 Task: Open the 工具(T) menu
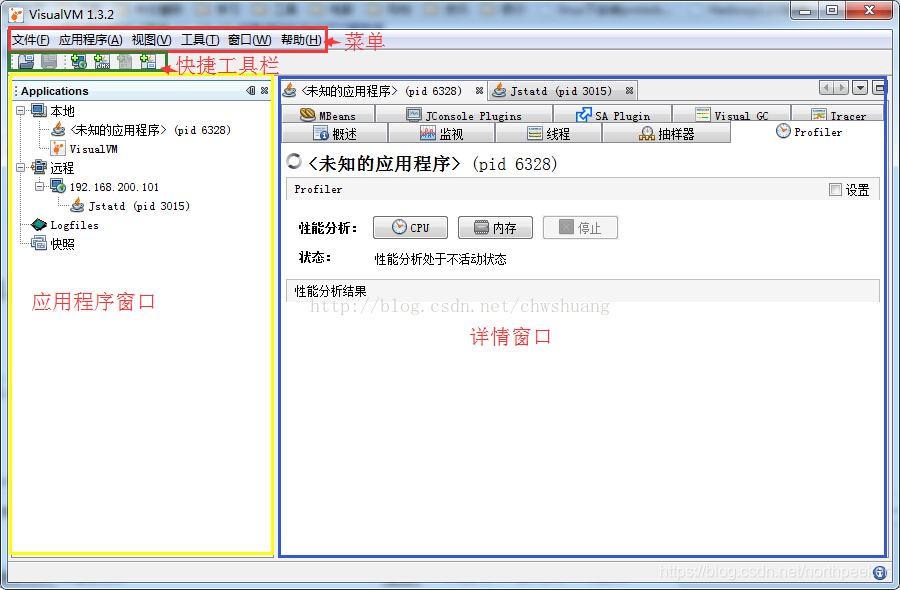200,40
